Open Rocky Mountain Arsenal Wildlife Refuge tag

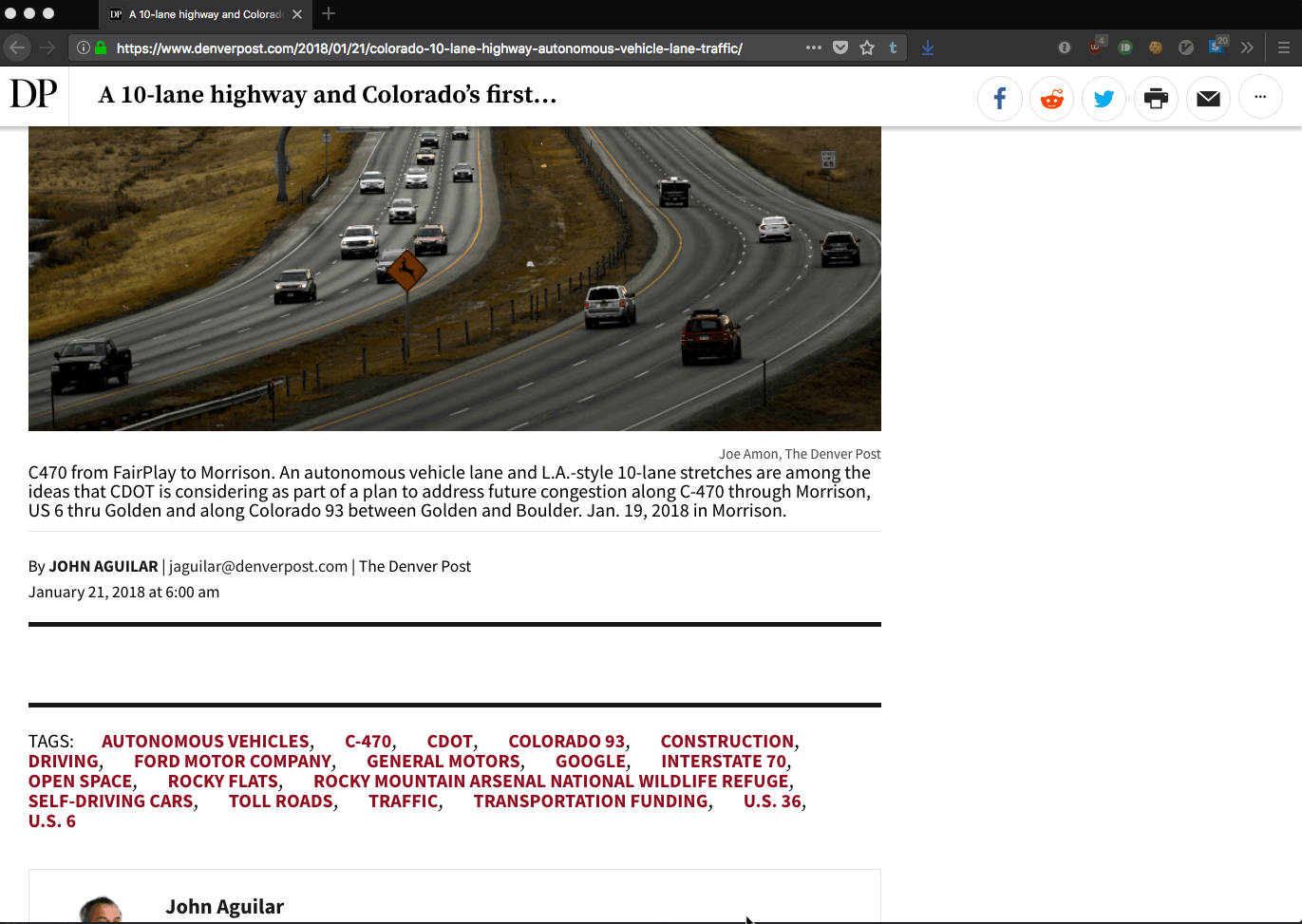(551, 781)
